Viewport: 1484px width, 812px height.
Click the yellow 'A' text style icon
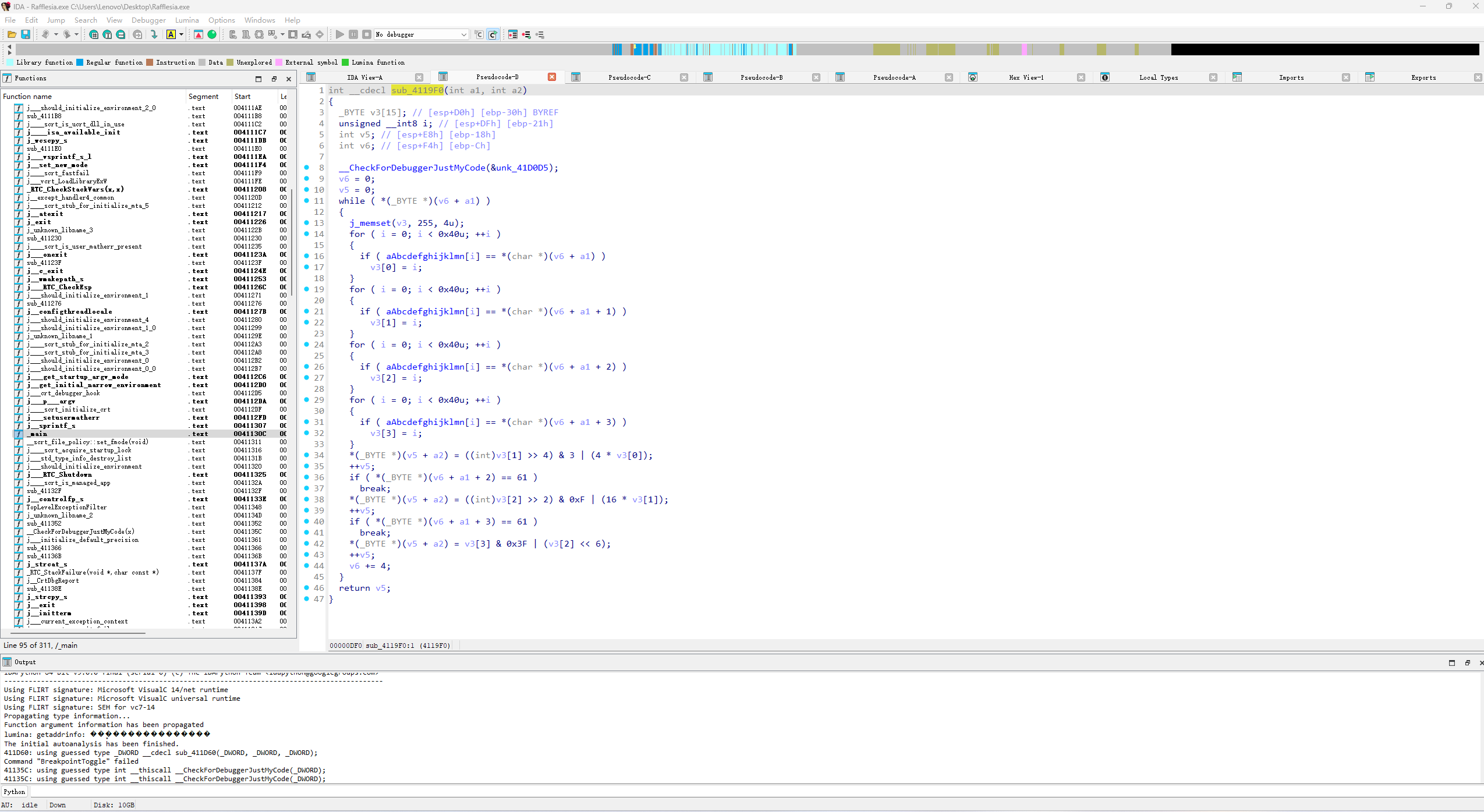point(171,35)
